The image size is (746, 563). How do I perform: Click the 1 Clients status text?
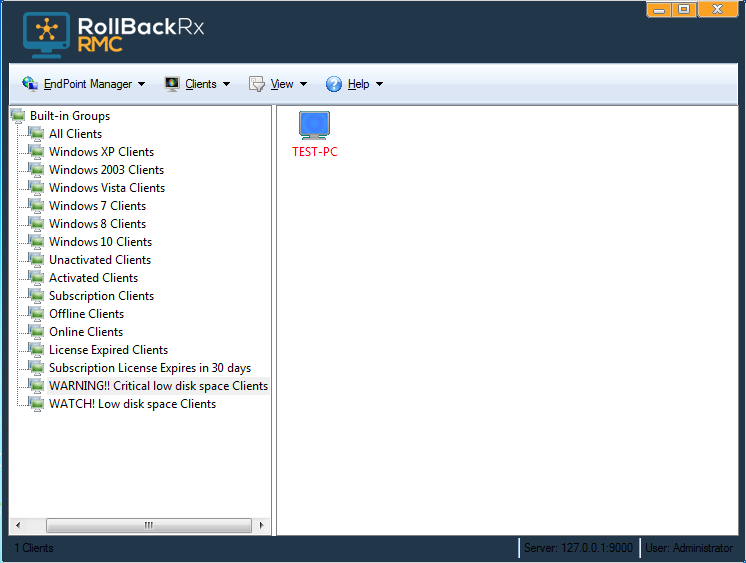tap(34, 548)
